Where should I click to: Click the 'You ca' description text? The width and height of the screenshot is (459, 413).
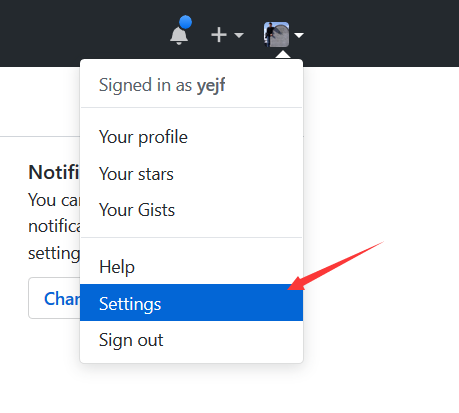[x=54, y=200]
